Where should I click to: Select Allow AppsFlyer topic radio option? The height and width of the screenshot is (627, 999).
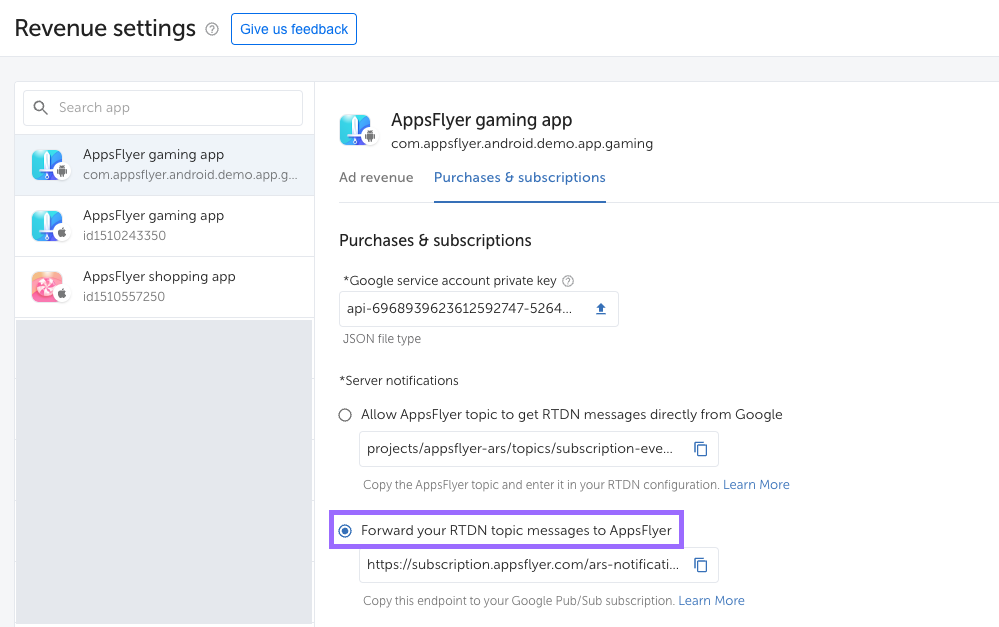click(x=346, y=415)
